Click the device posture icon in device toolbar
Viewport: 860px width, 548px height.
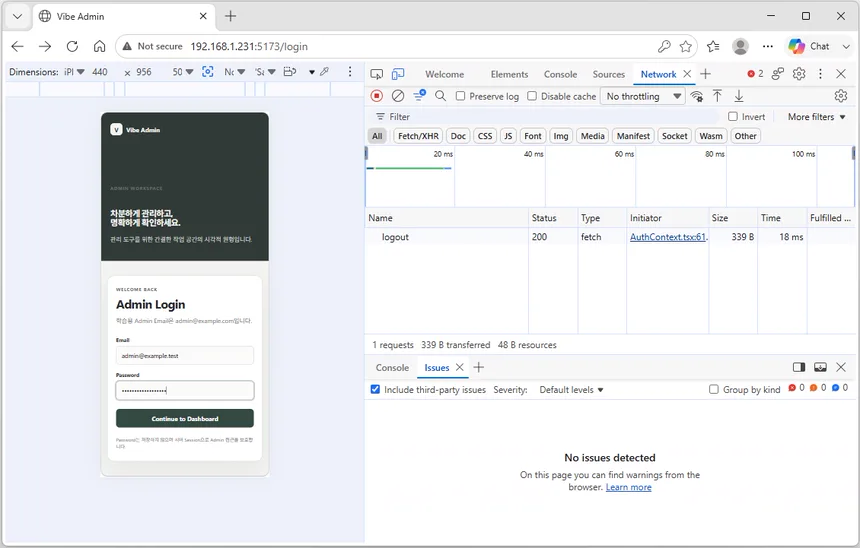pos(290,71)
